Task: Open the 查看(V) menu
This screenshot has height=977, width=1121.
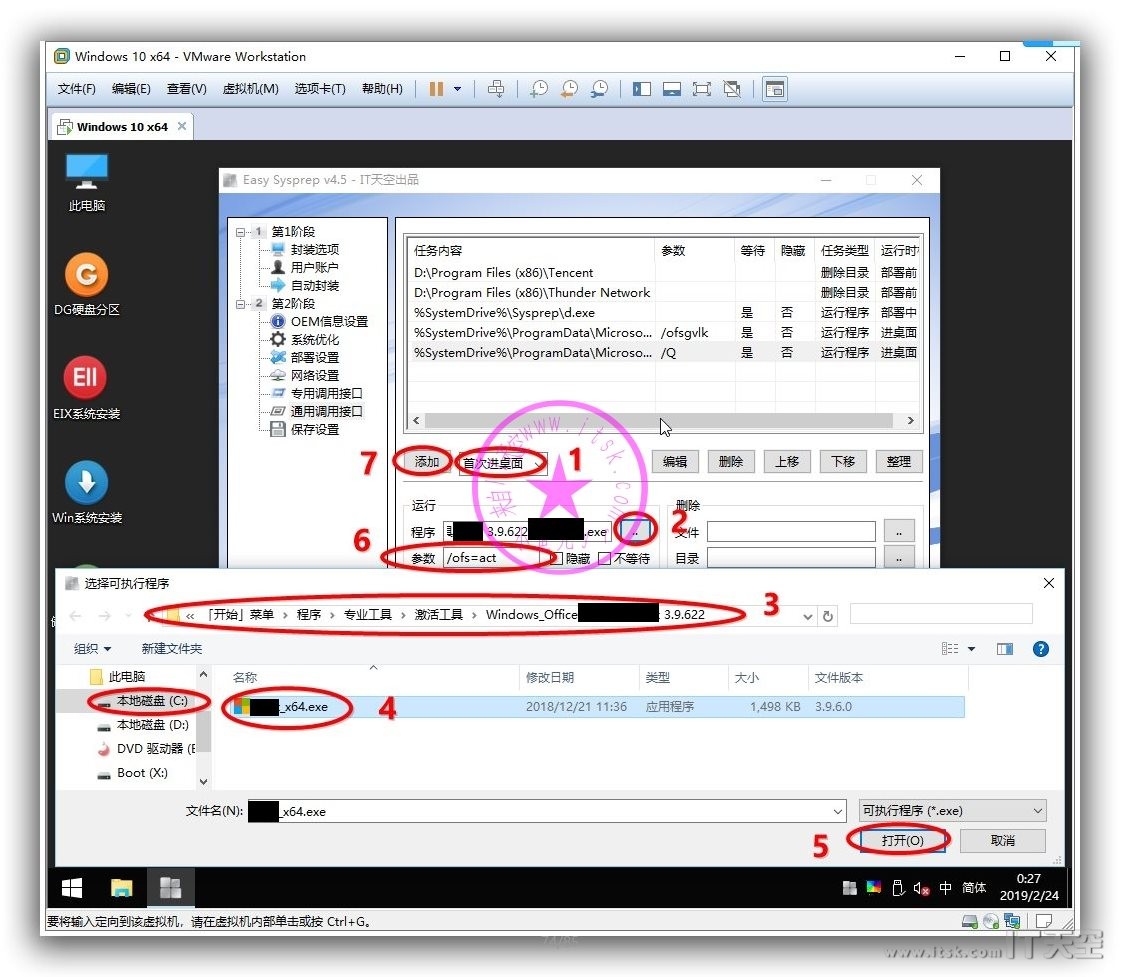Action: pos(187,89)
